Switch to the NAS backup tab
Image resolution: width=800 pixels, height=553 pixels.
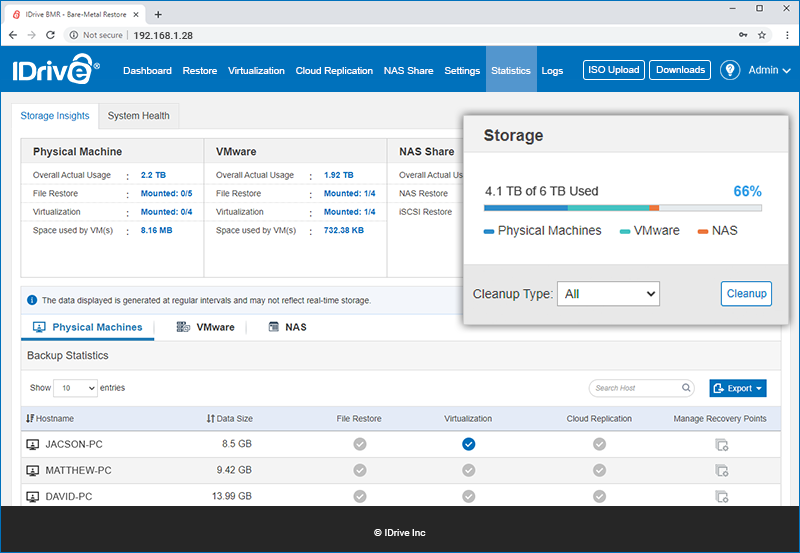pos(287,327)
